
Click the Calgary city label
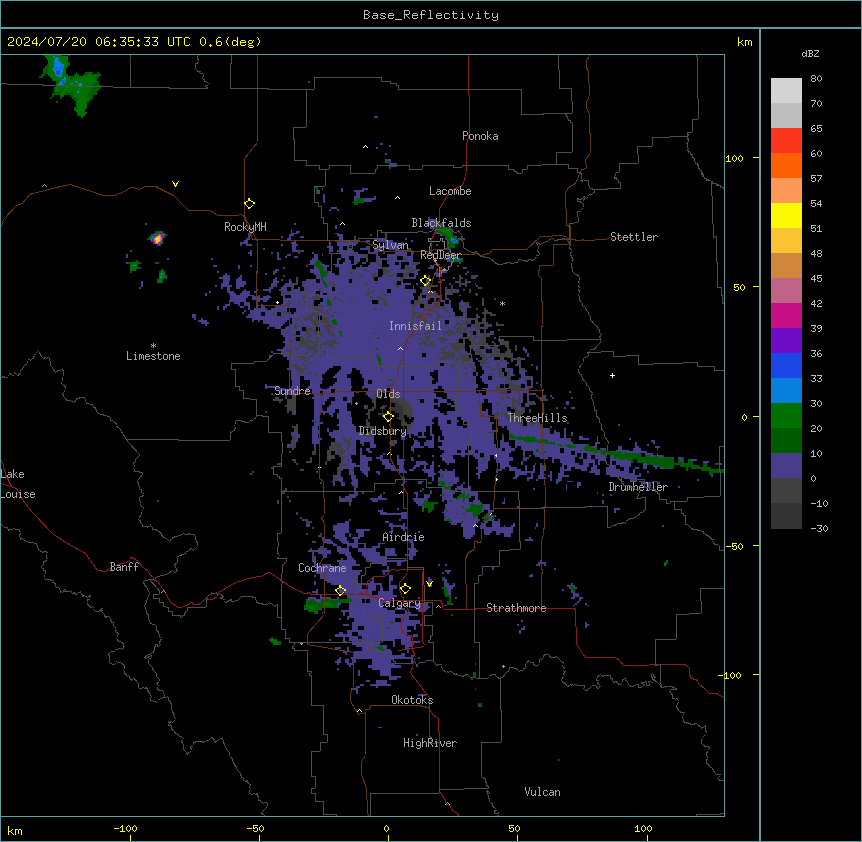coord(399,603)
